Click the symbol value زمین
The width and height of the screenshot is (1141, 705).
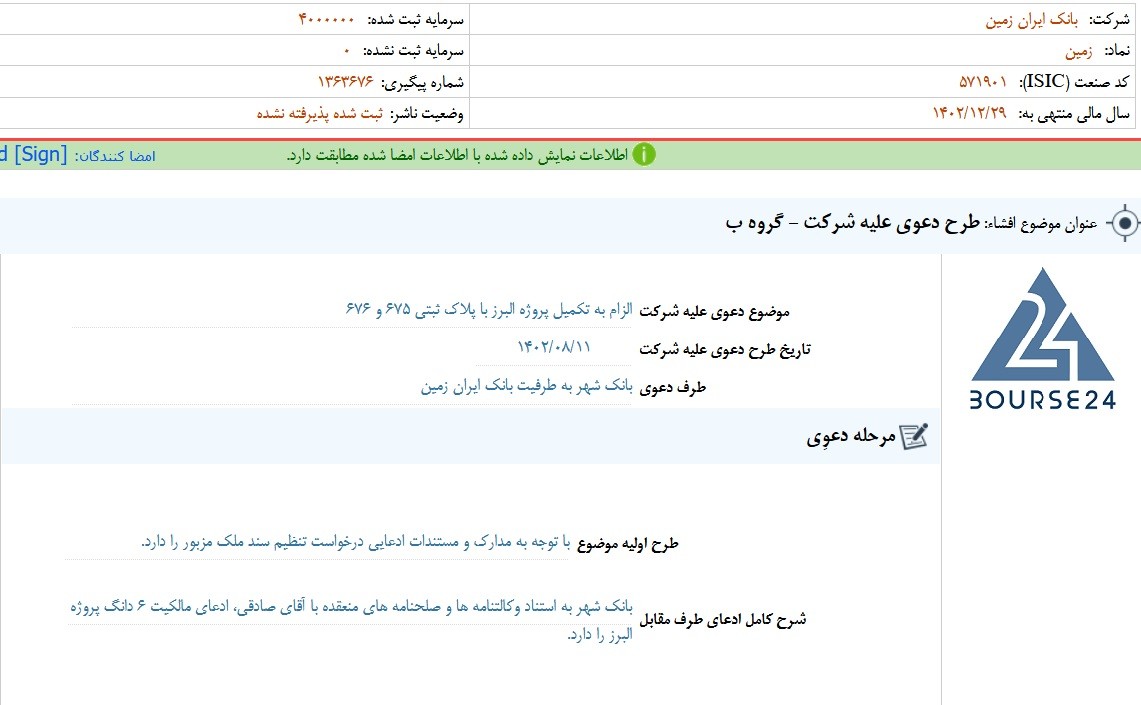coord(1078,51)
